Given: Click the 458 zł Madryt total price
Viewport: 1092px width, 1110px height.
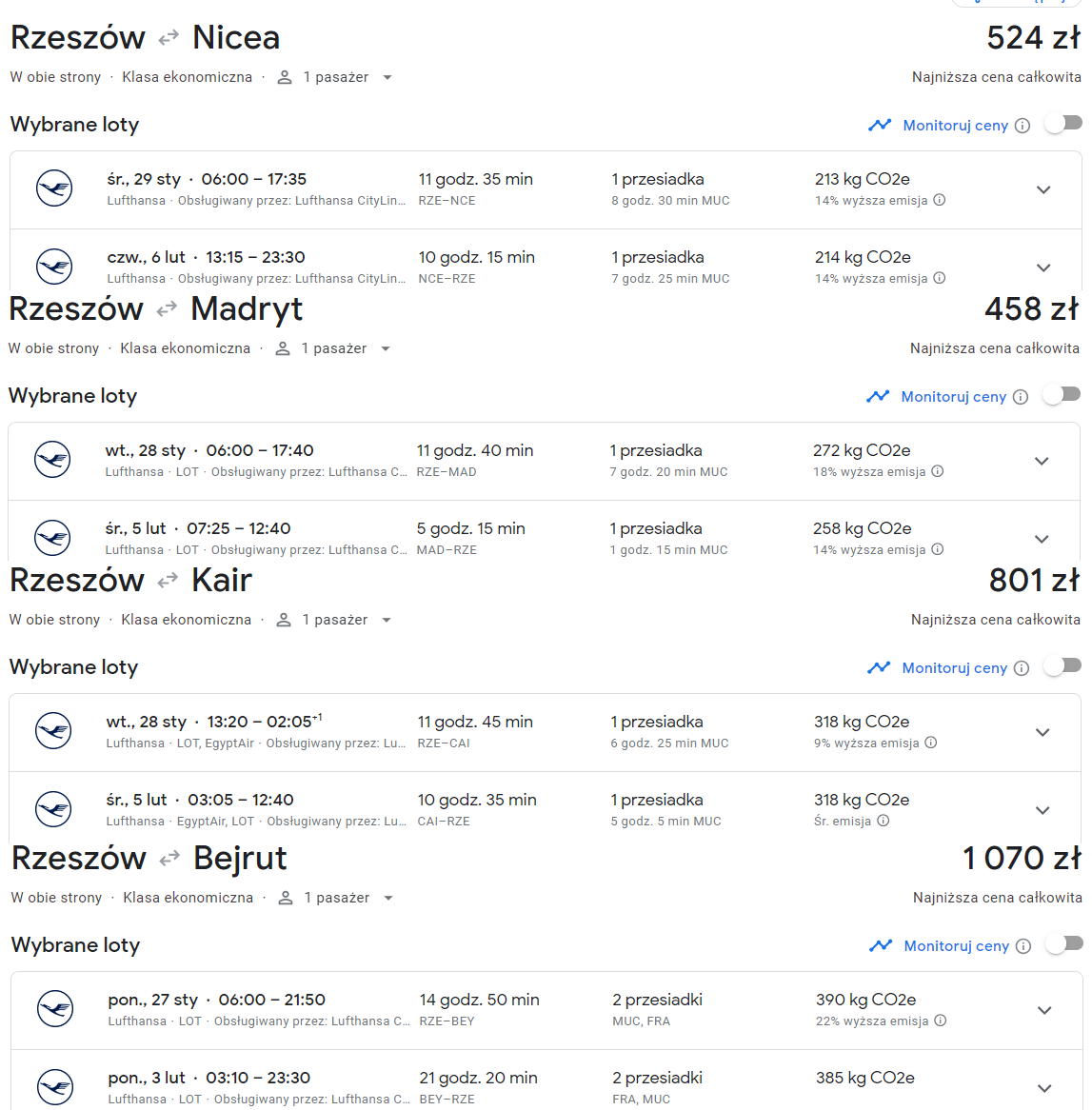Looking at the screenshot, I should pos(1032,308).
